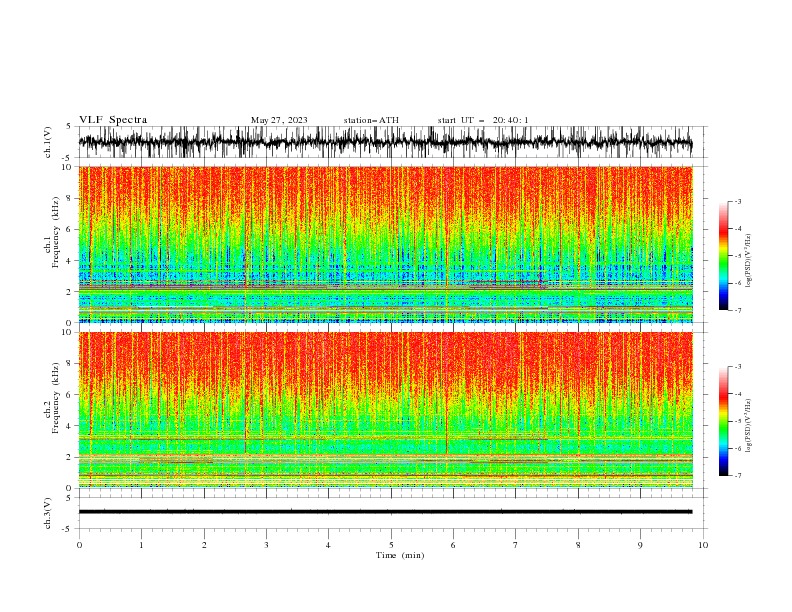The height and width of the screenshot is (612, 792).
Task: Click the ch.1 spectrogram plot
Action: [x=386, y=244]
